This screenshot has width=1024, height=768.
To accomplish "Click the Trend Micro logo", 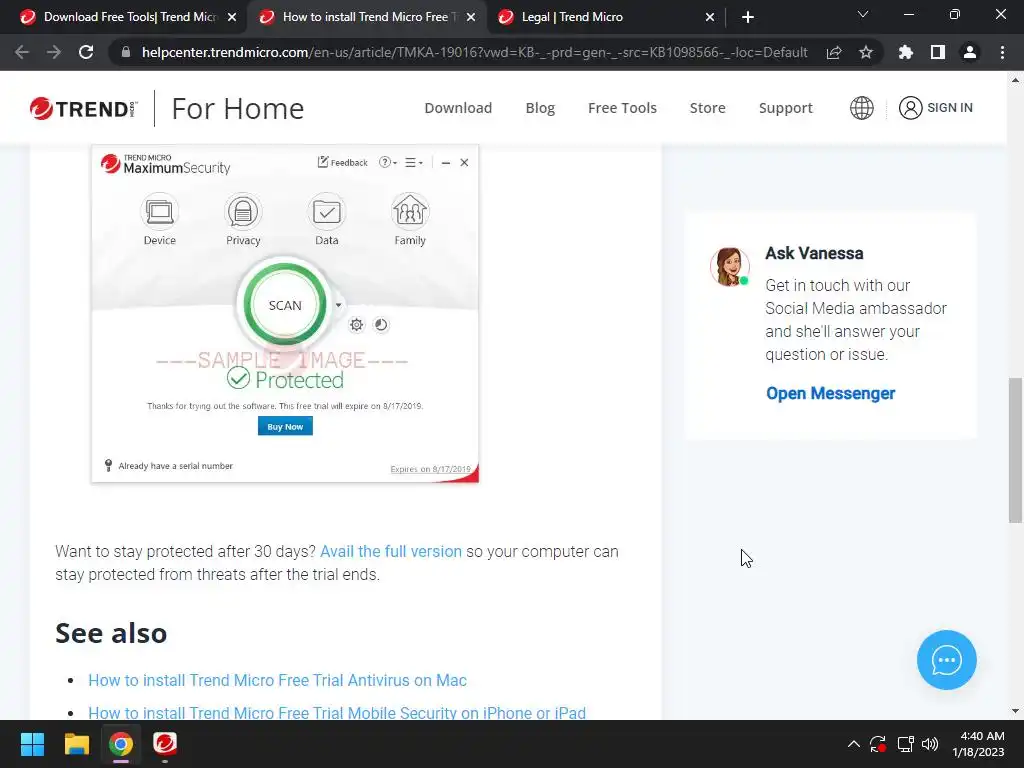I will (84, 108).
